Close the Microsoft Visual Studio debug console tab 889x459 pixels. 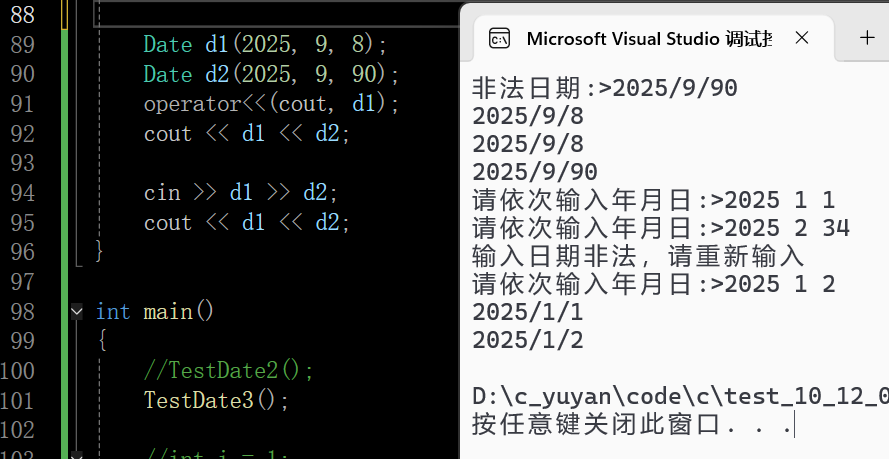tap(802, 38)
